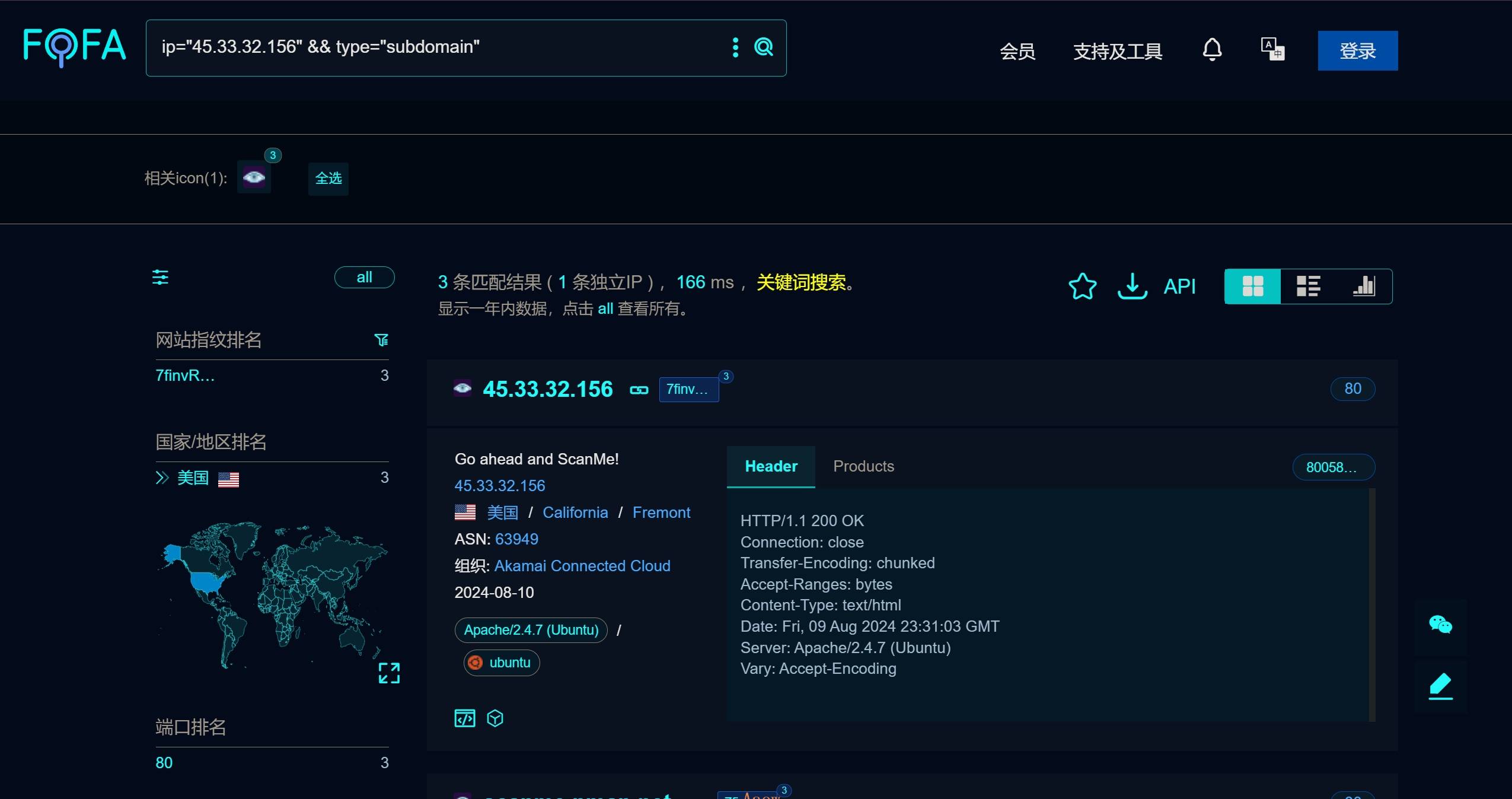Click the notification bell icon
This screenshot has width=1512, height=799.
1212,50
